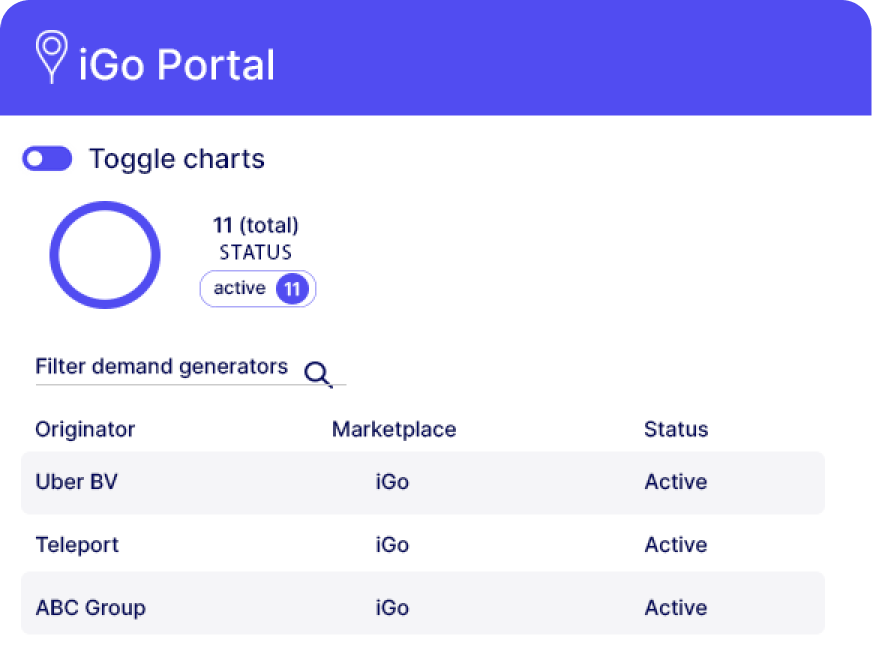Click the iGo Portal title
Viewport: 872px width, 671px height.
coord(176,65)
